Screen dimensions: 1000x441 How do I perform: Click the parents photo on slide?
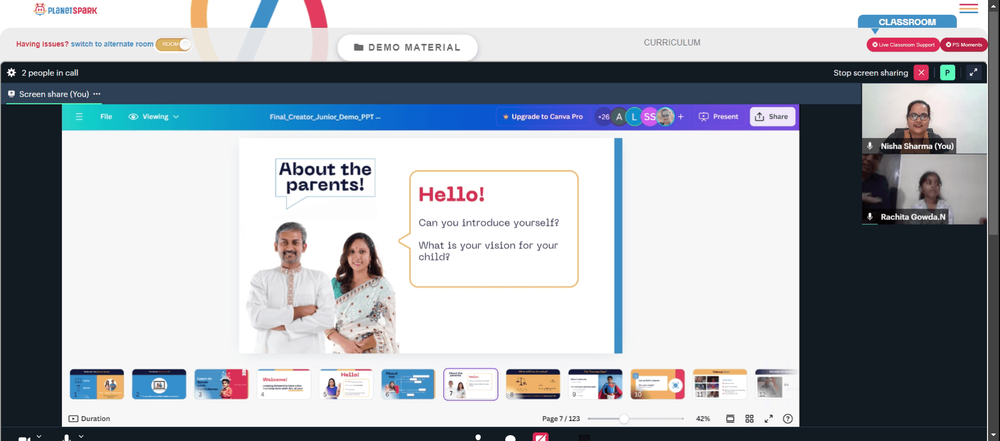click(x=323, y=288)
